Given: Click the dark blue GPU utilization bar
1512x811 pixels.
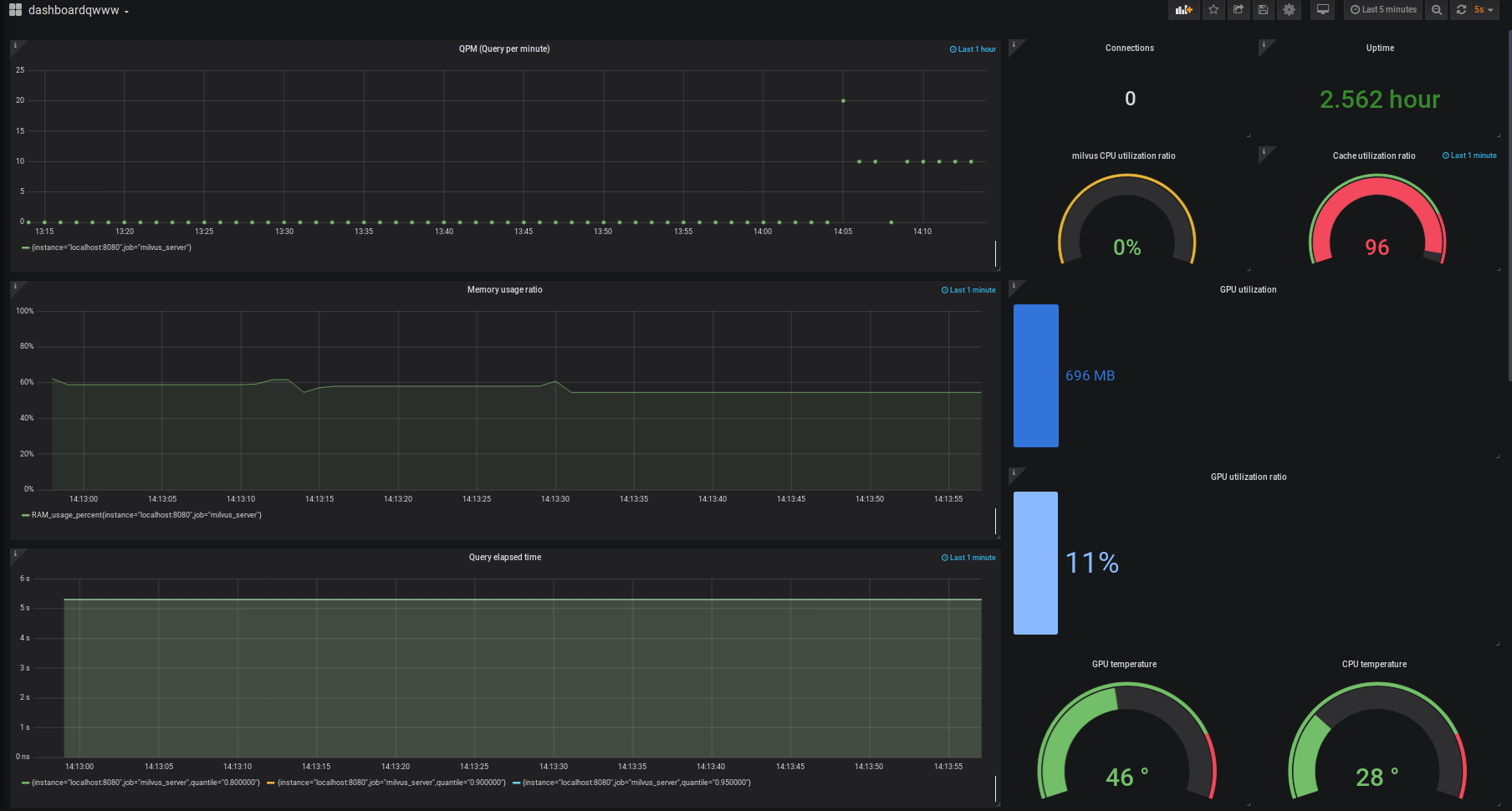Looking at the screenshot, I should (x=1036, y=375).
